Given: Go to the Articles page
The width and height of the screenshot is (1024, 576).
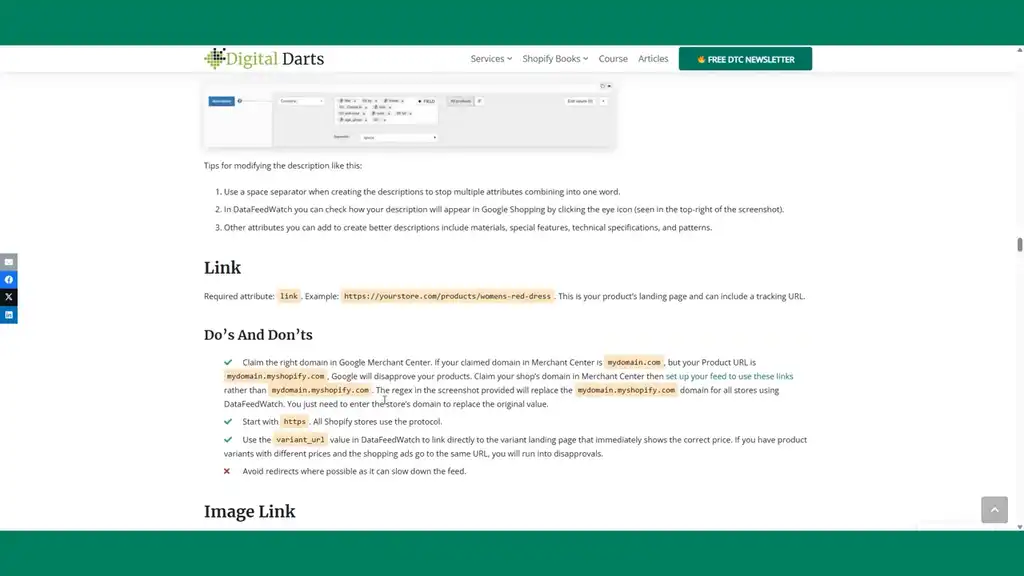Looking at the screenshot, I should (653, 59).
